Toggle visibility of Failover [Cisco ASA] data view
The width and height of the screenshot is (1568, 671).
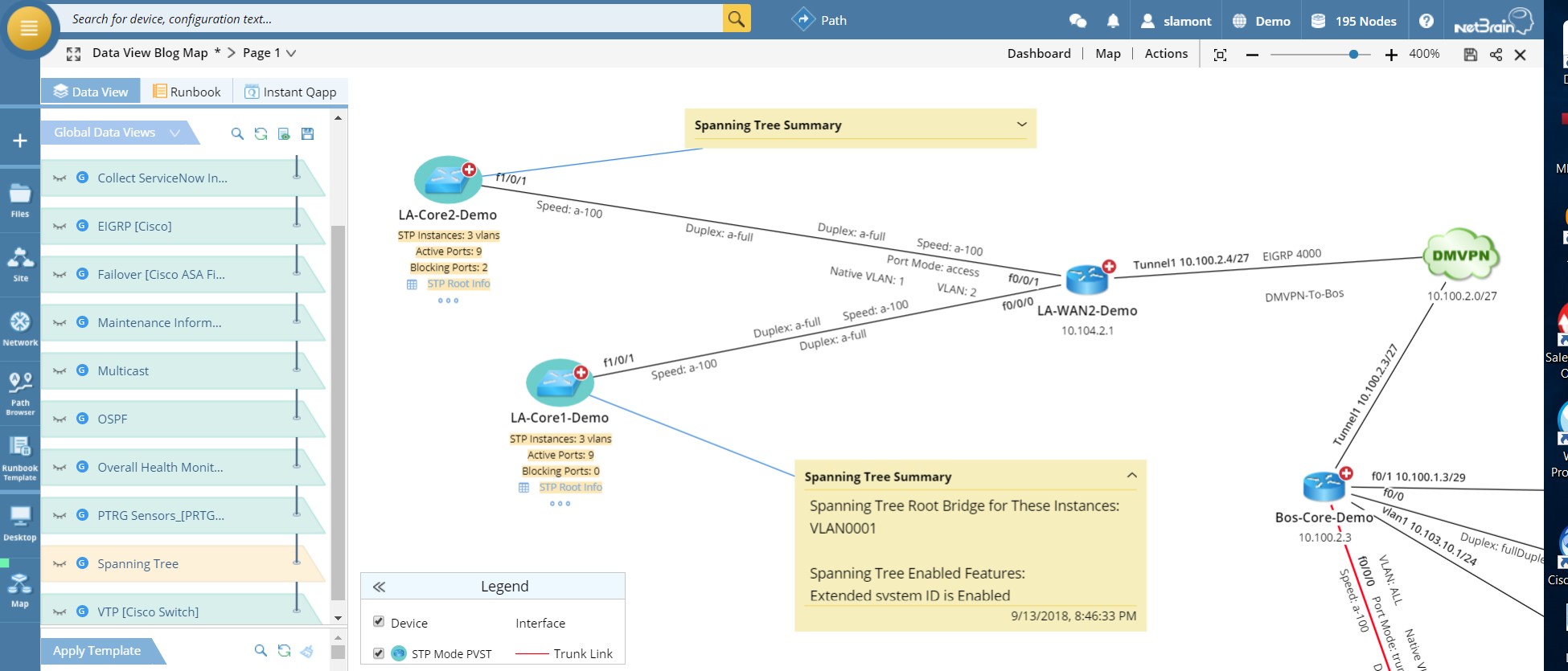pos(60,275)
